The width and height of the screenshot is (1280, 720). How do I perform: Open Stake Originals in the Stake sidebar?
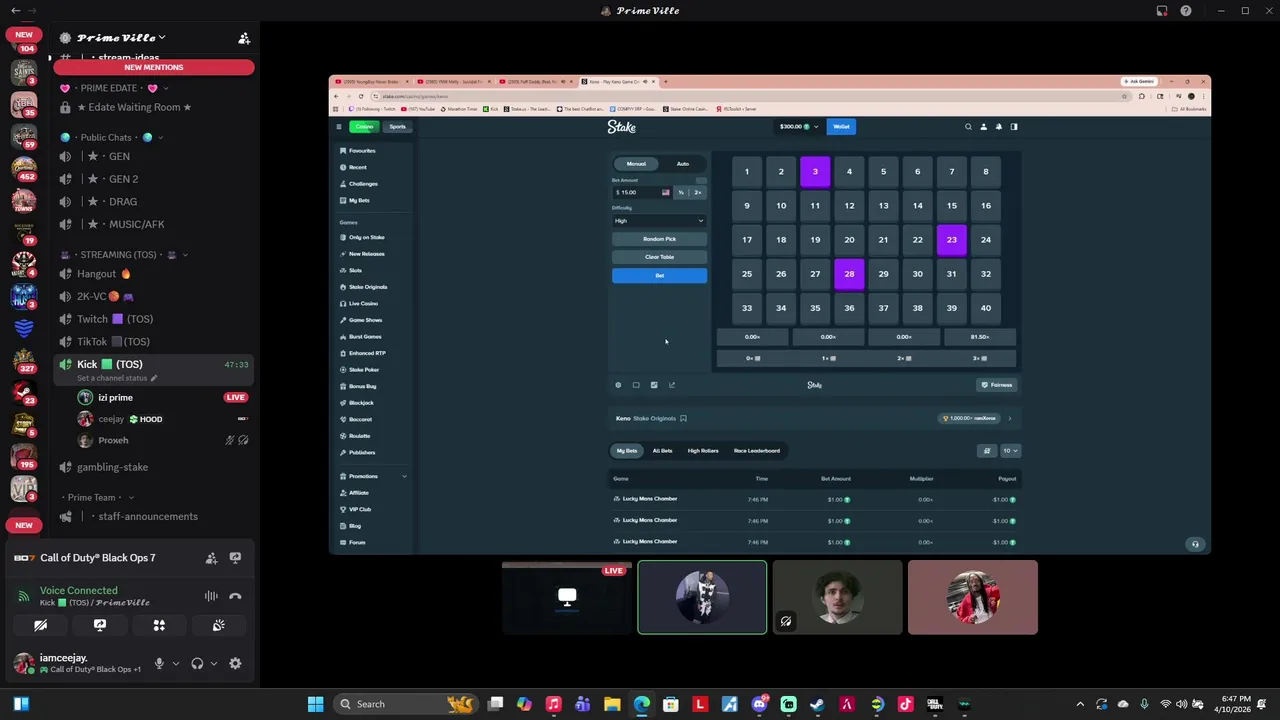point(366,287)
